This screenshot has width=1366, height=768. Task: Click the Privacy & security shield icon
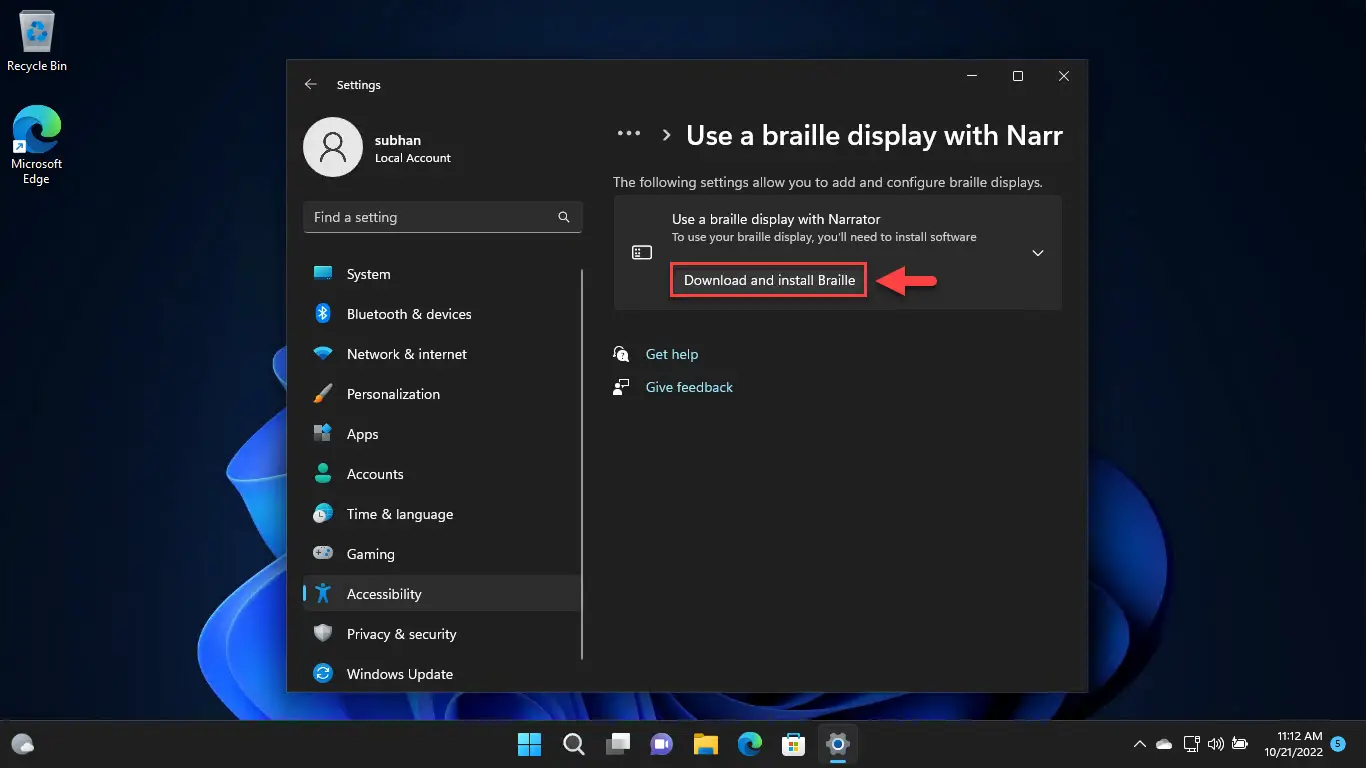(323, 634)
